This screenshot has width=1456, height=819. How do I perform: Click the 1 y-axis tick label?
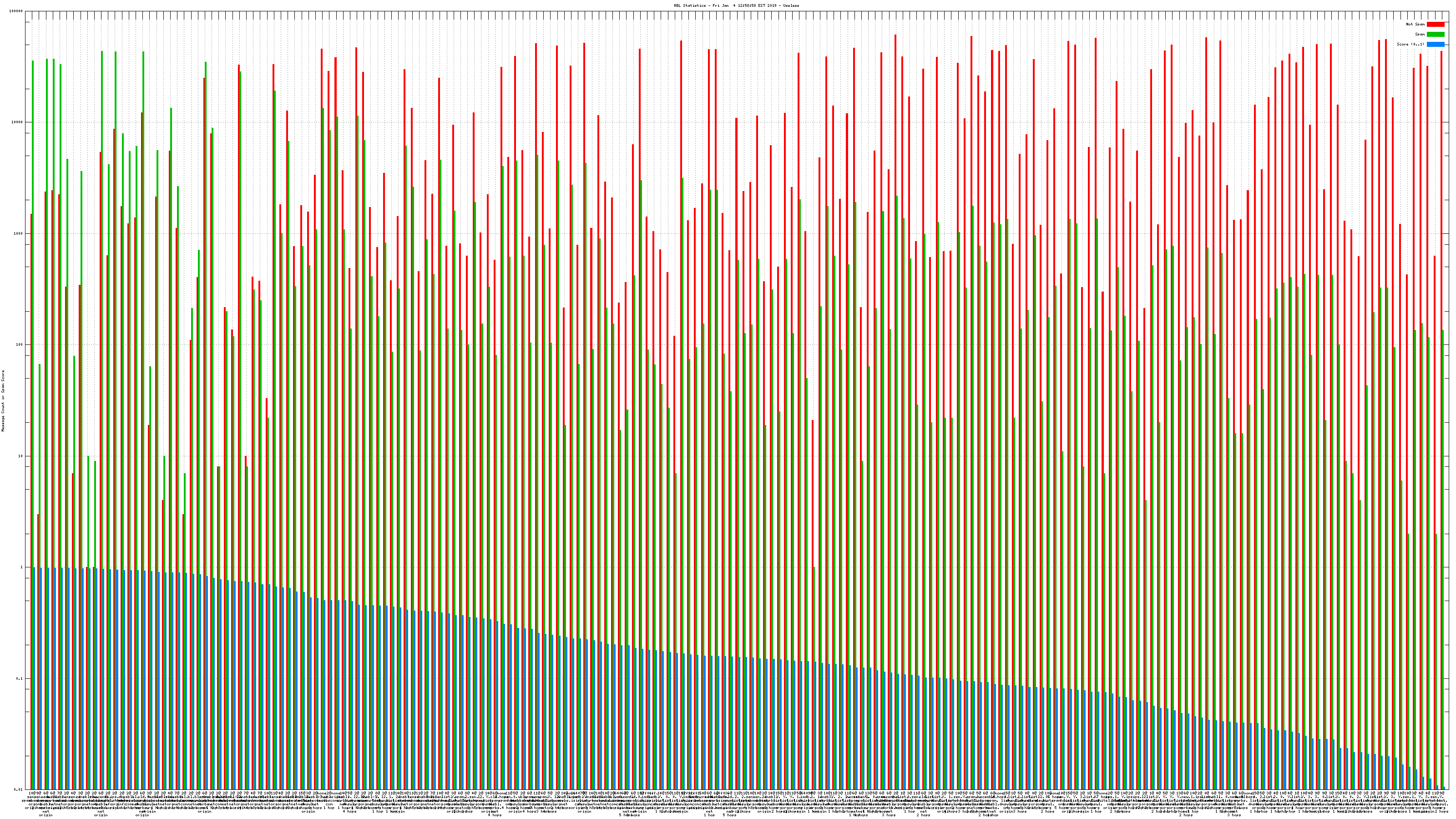pyautogui.click(x=22, y=567)
